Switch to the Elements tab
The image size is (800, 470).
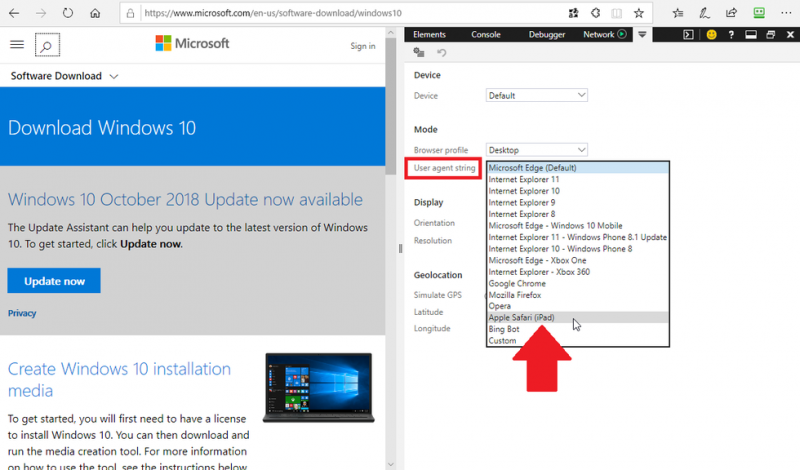(429, 35)
